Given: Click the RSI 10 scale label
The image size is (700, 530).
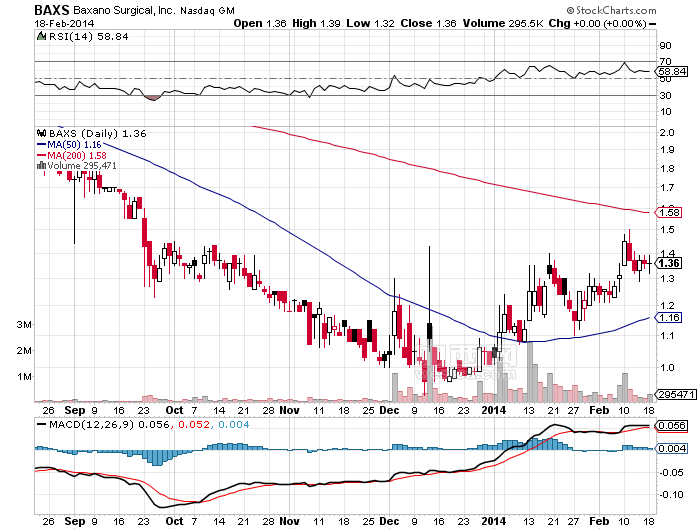Looking at the screenshot, I should click(665, 112).
